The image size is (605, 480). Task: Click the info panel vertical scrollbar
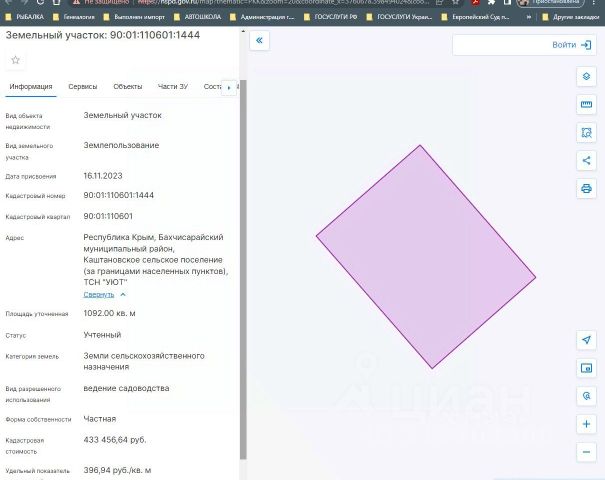click(x=243, y=270)
